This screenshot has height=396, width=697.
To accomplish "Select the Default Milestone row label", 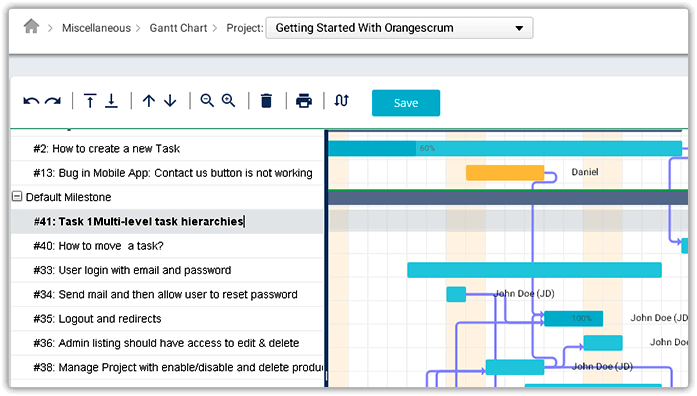I will click(x=68, y=197).
